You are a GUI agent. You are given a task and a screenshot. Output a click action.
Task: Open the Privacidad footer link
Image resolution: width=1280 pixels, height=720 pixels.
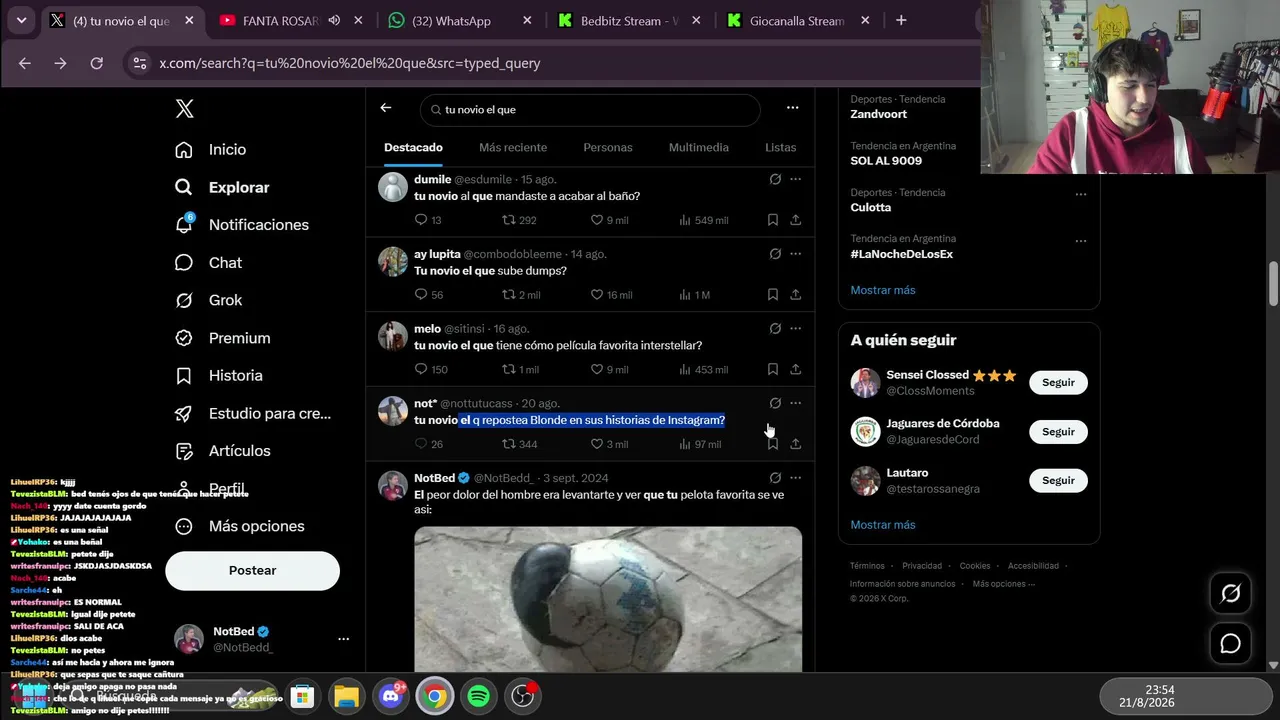coord(922,566)
